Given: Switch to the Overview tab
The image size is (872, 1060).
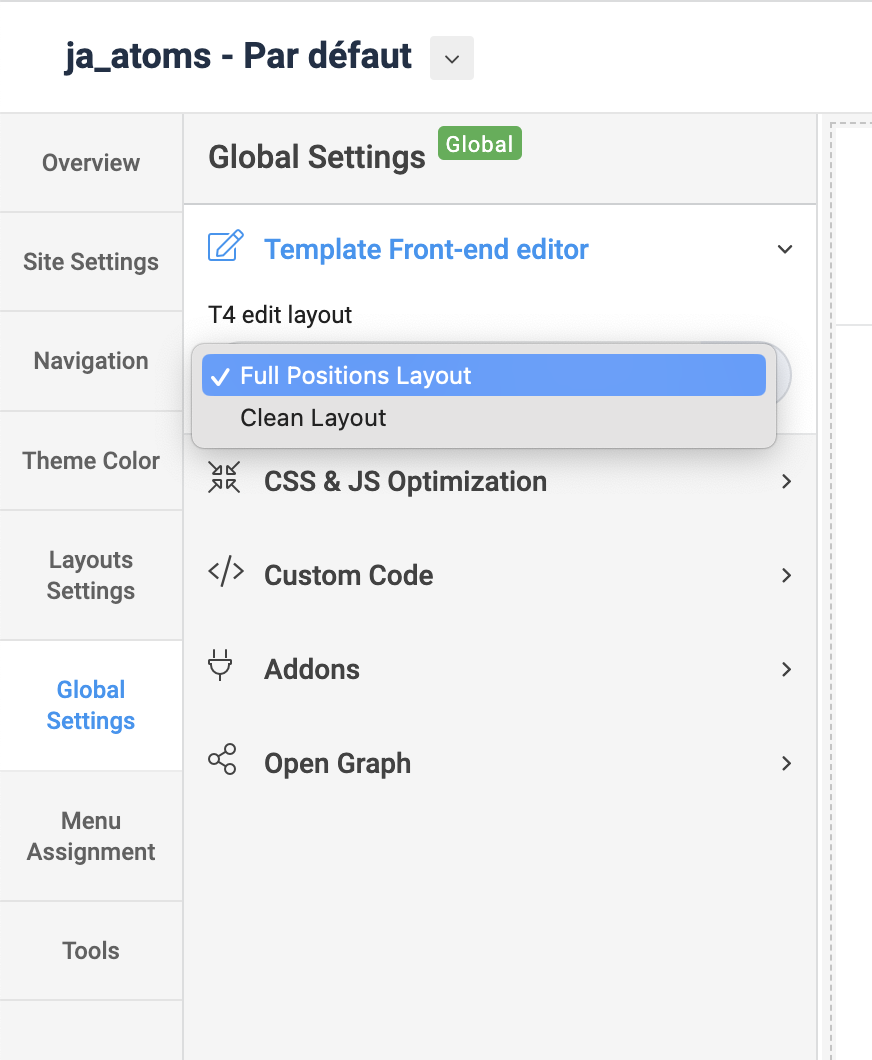Looking at the screenshot, I should 91,163.
